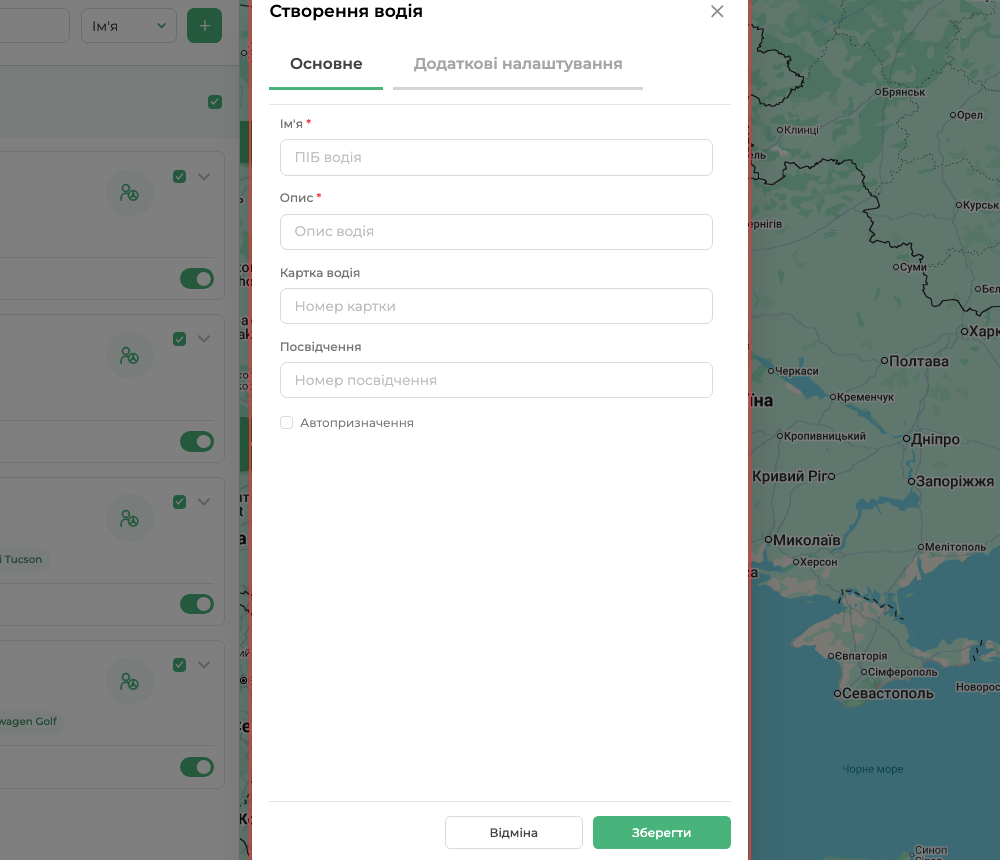Focus the Опис водія description field

tap(496, 232)
